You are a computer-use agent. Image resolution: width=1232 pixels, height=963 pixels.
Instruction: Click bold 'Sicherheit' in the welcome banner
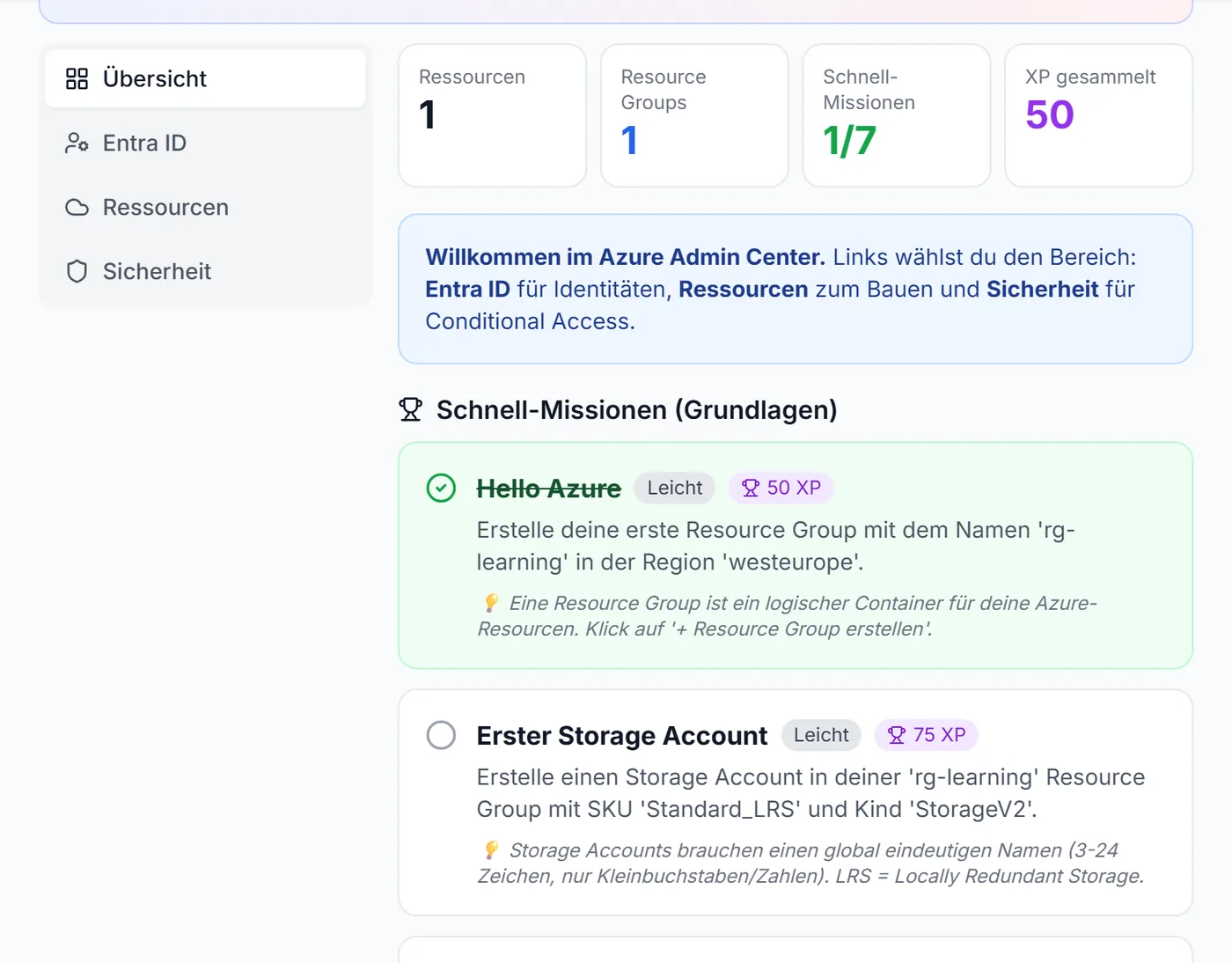(1043, 290)
